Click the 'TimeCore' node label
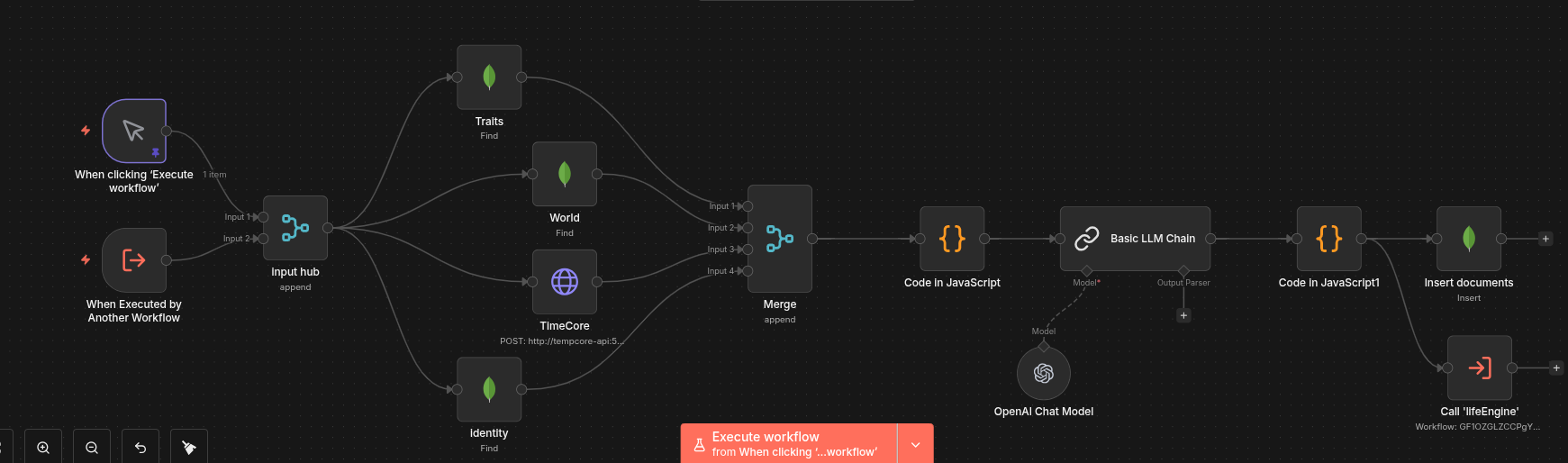The width and height of the screenshot is (1568, 463). (x=565, y=326)
